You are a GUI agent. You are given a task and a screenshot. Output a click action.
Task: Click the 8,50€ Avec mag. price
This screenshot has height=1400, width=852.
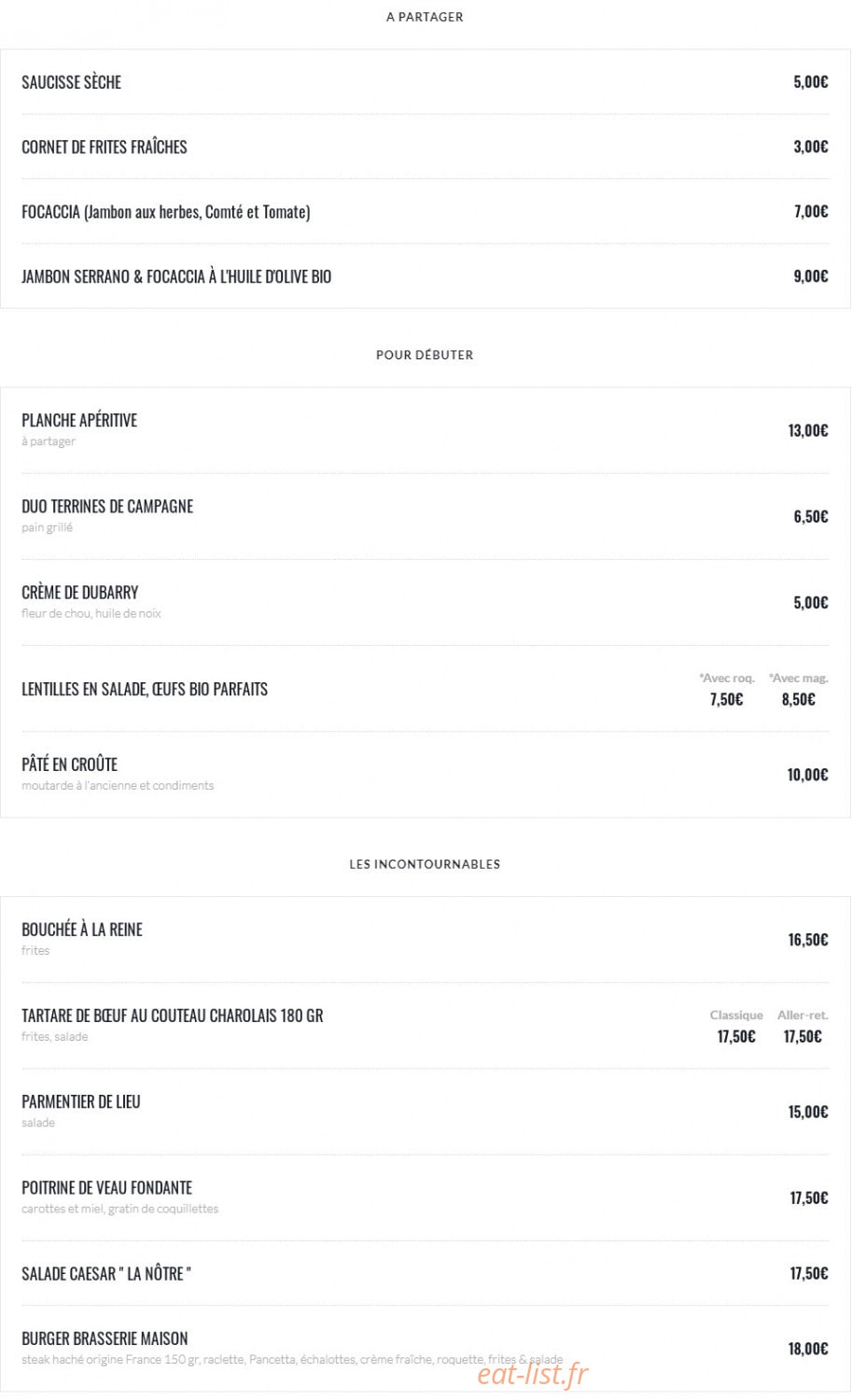pos(798,699)
